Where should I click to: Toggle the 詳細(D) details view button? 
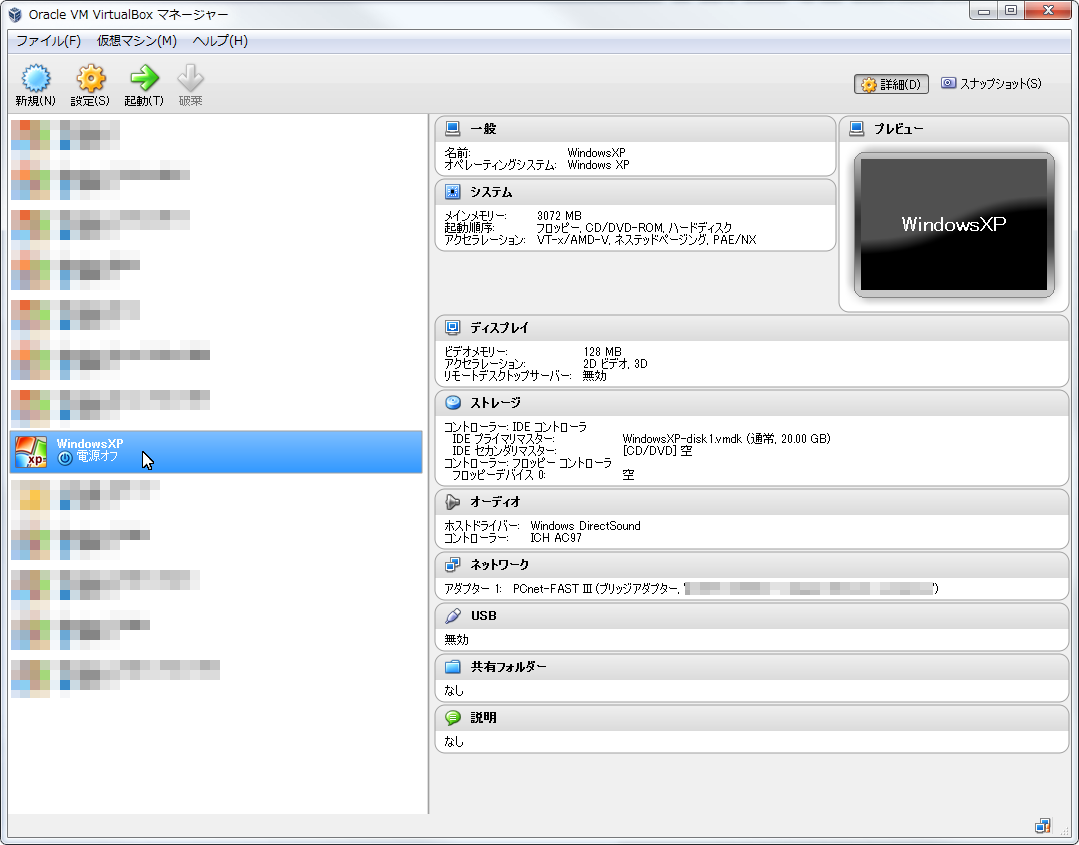(x=891, y=84)
